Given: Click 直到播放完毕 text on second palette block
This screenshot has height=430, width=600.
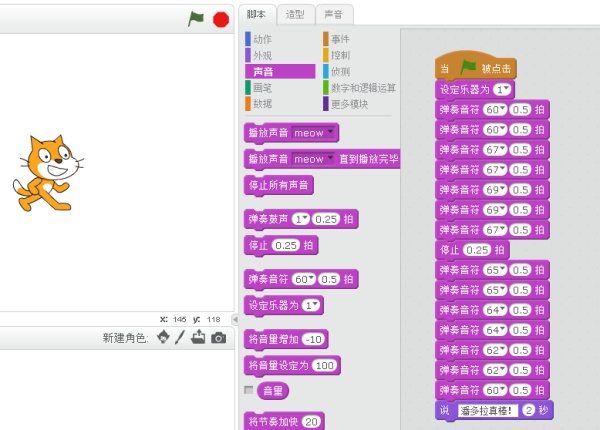Looking at the screenshot, I should (x=369, y=159).
